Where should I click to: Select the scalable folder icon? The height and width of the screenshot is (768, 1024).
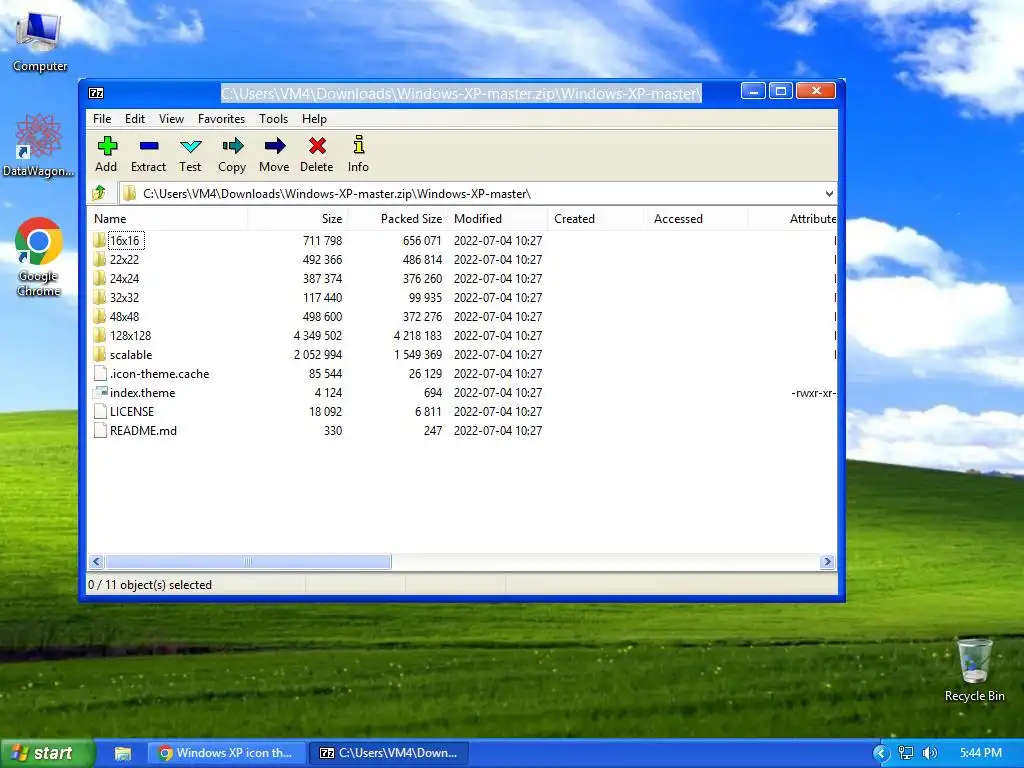point(99,355)
